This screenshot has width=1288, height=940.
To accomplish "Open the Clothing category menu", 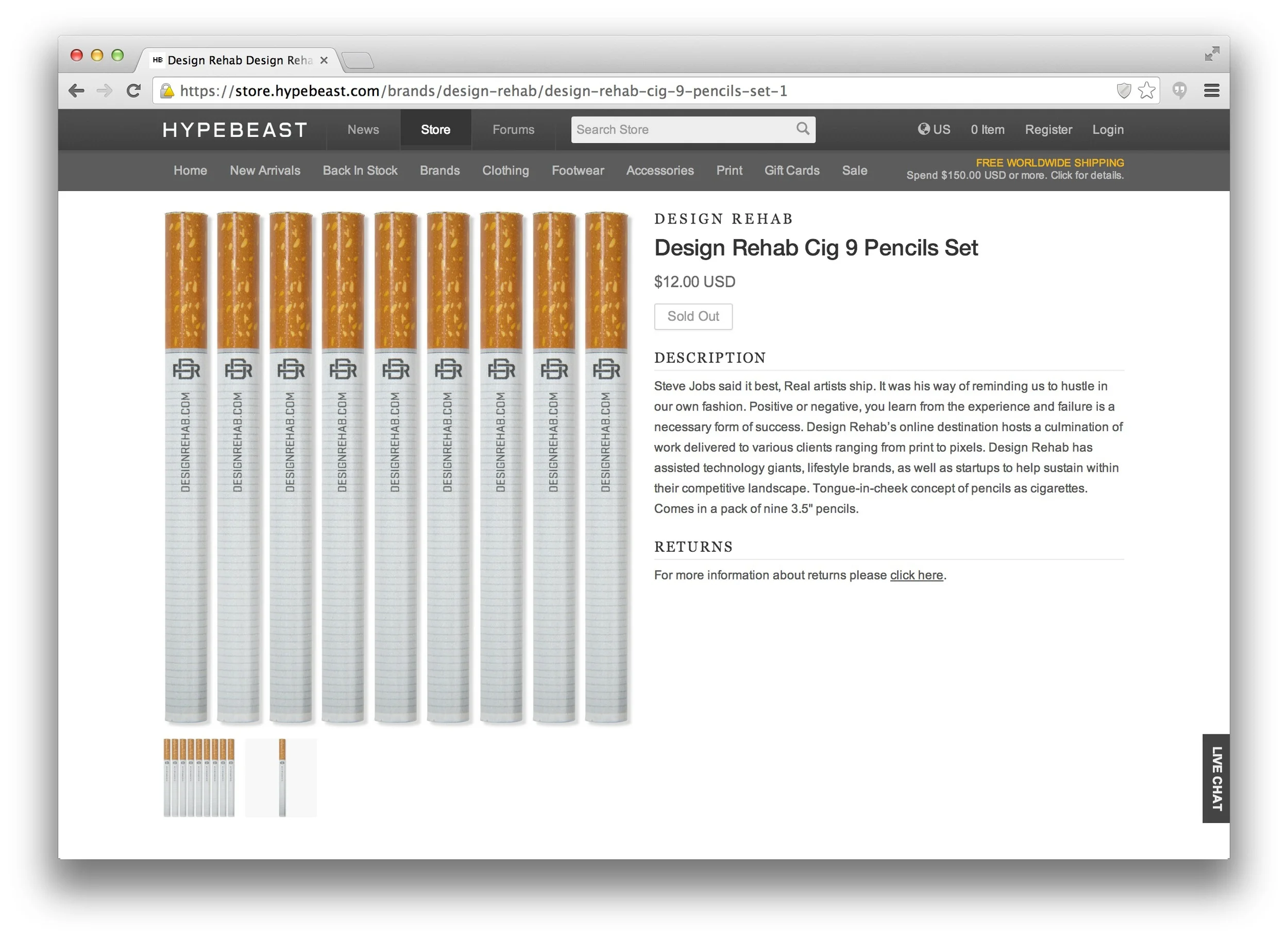I will click(505, 170).
